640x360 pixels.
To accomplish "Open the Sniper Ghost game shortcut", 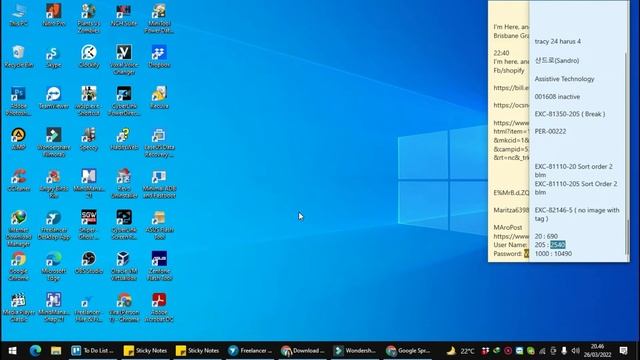I will [x=89, y=225].
